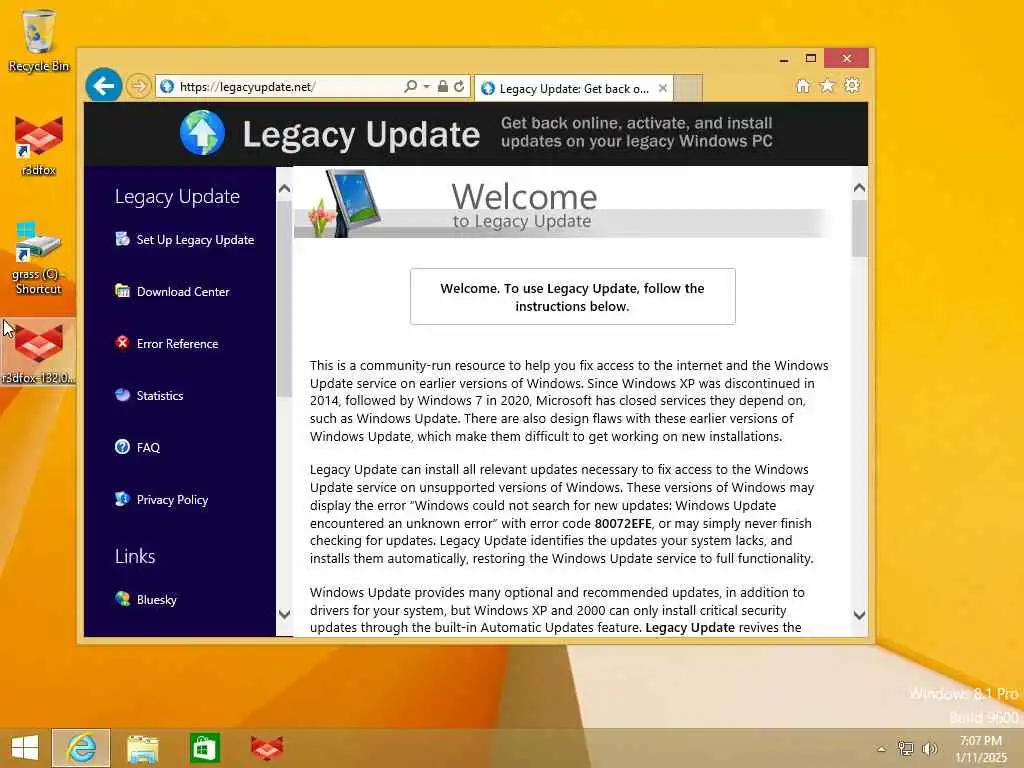Open File Explorer from the taskbar
Screen dimensions: 1024x768
[x=142, y=748]
